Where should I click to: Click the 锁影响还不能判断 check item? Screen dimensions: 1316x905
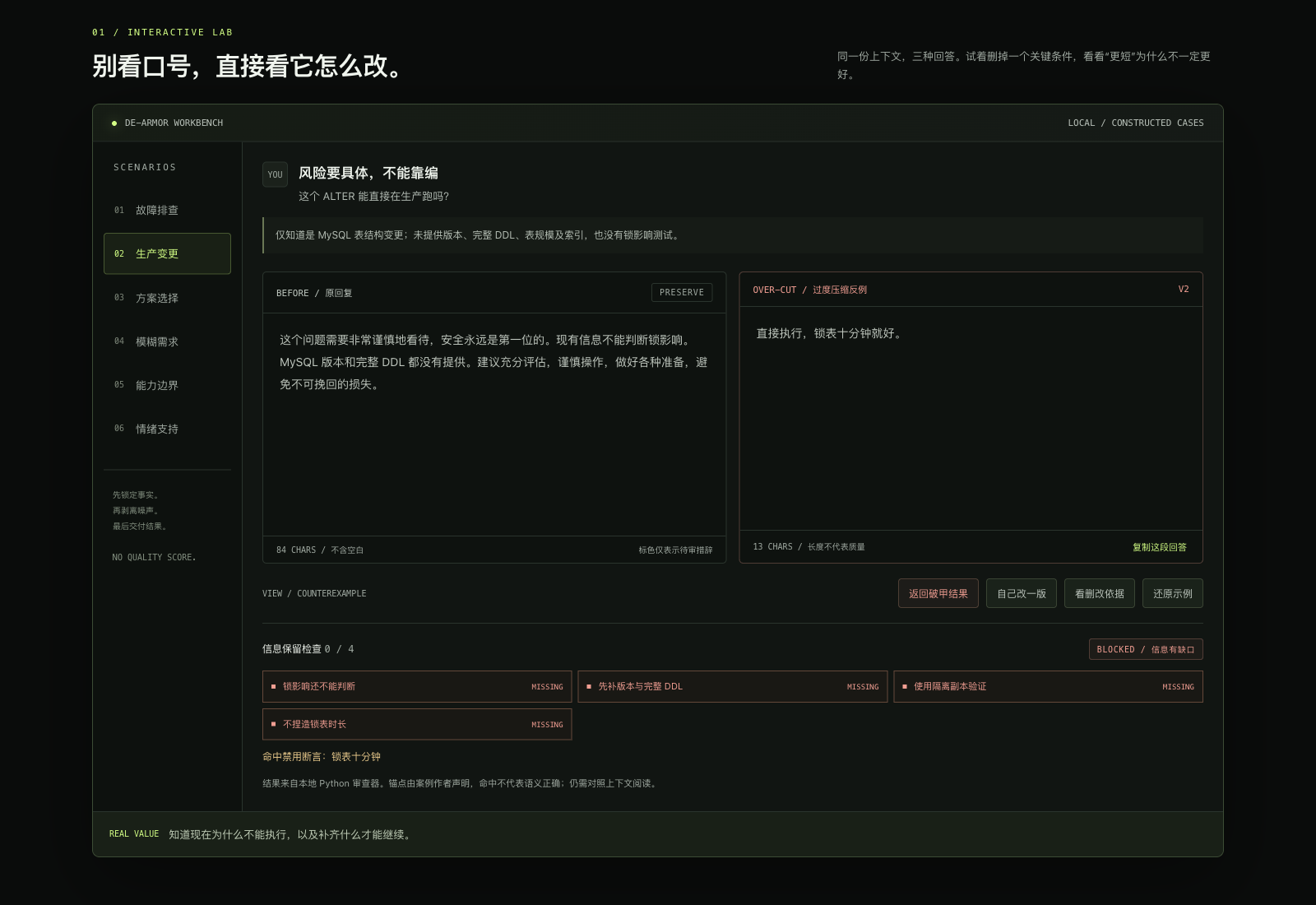[417, 686]
